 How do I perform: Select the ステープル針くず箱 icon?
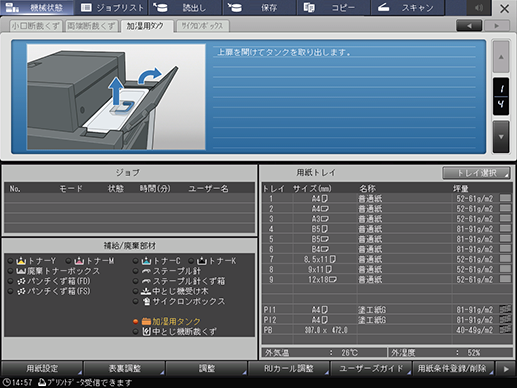[x=146, y=281]
